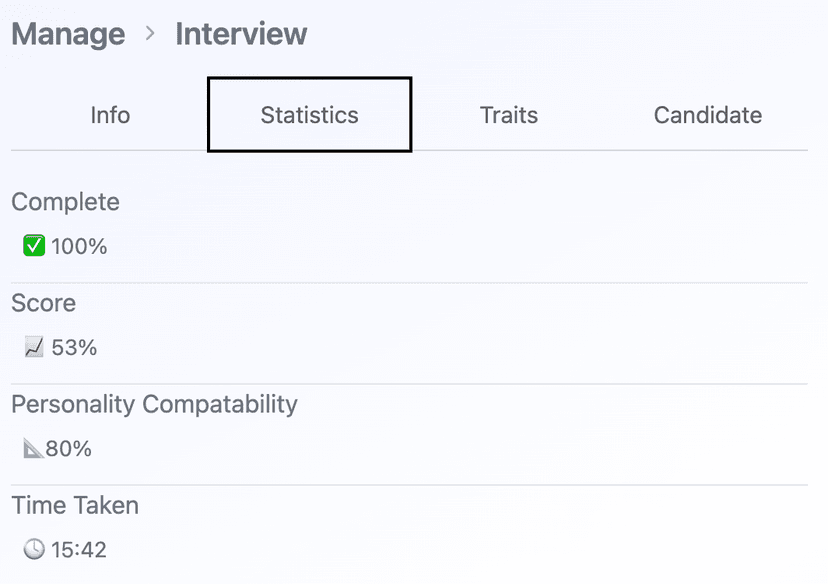
Task: Click the Manage breadcrumb link
Action: 67,34
